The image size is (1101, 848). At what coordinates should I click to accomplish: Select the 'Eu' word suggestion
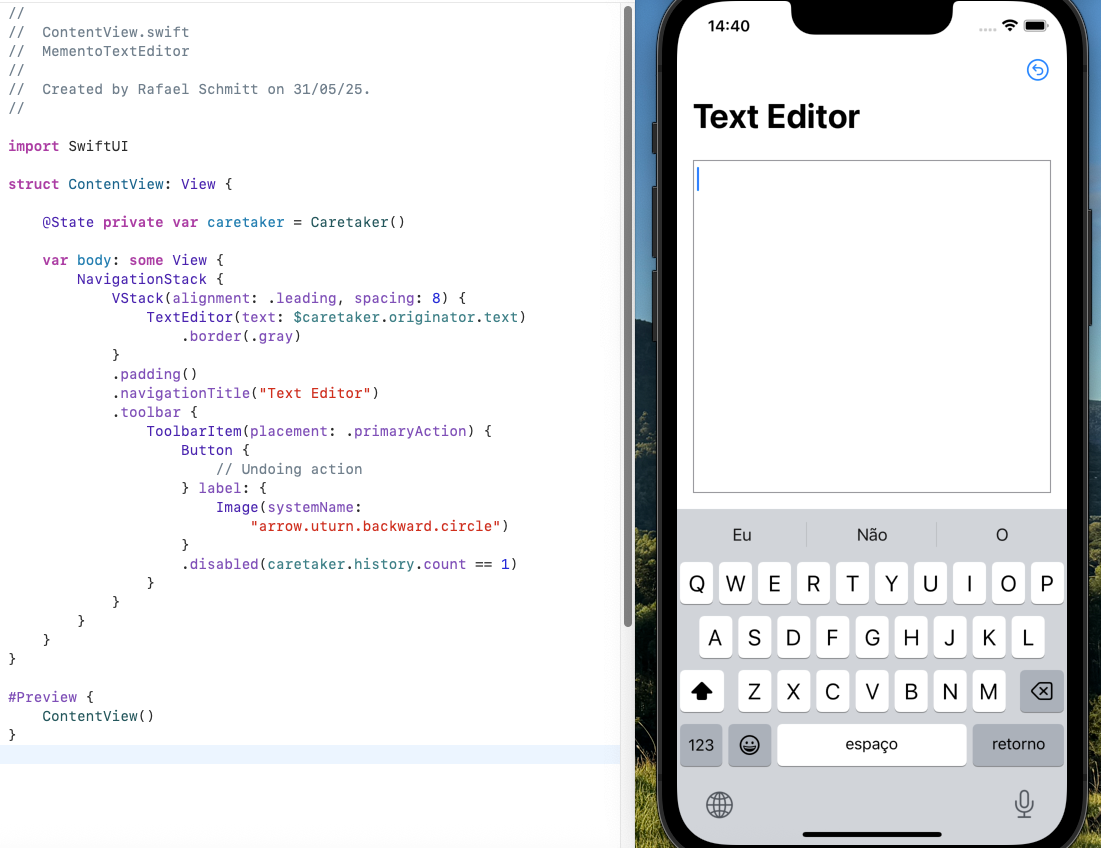(741, 535)
